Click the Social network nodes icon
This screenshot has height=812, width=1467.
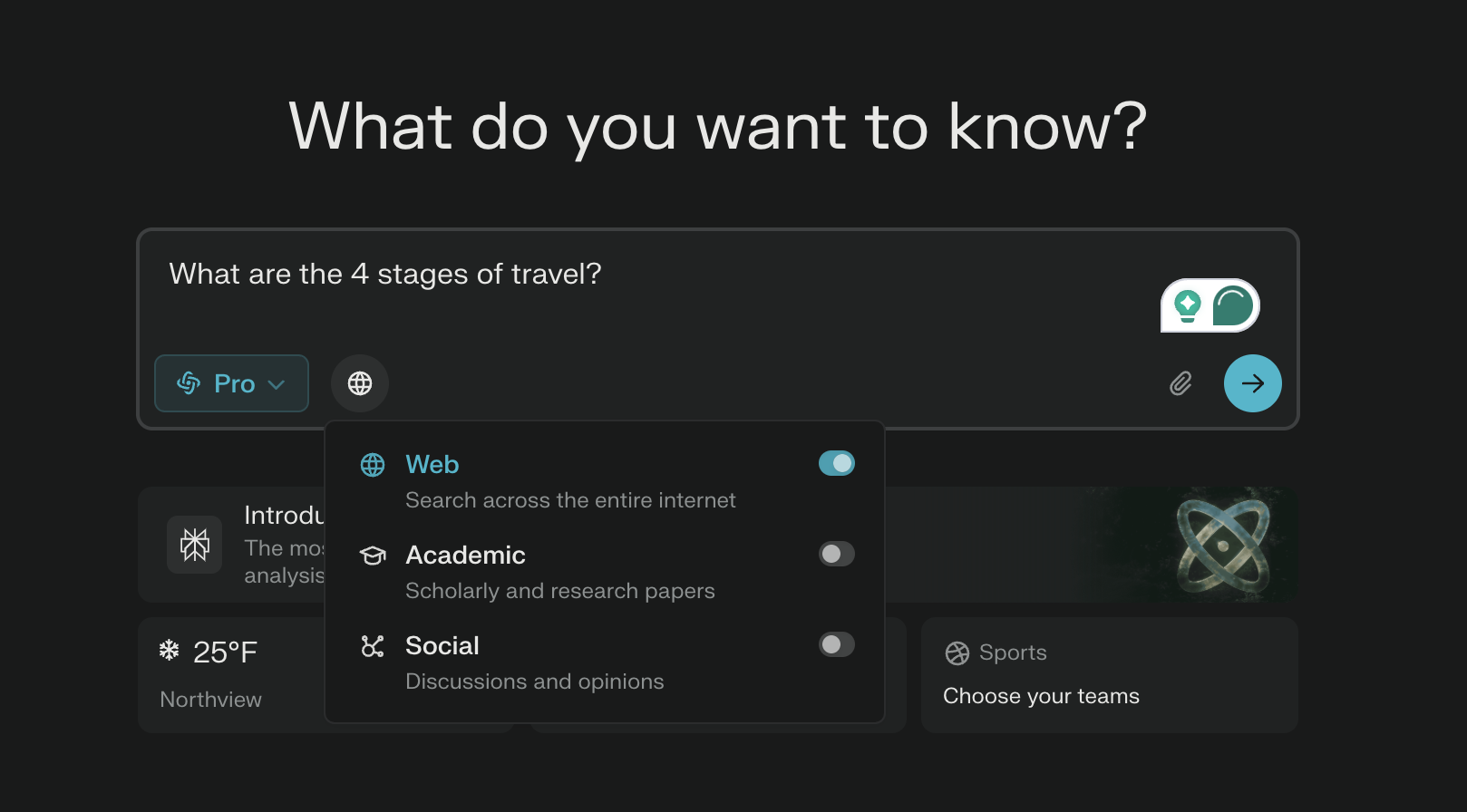[x=373, y=645]
